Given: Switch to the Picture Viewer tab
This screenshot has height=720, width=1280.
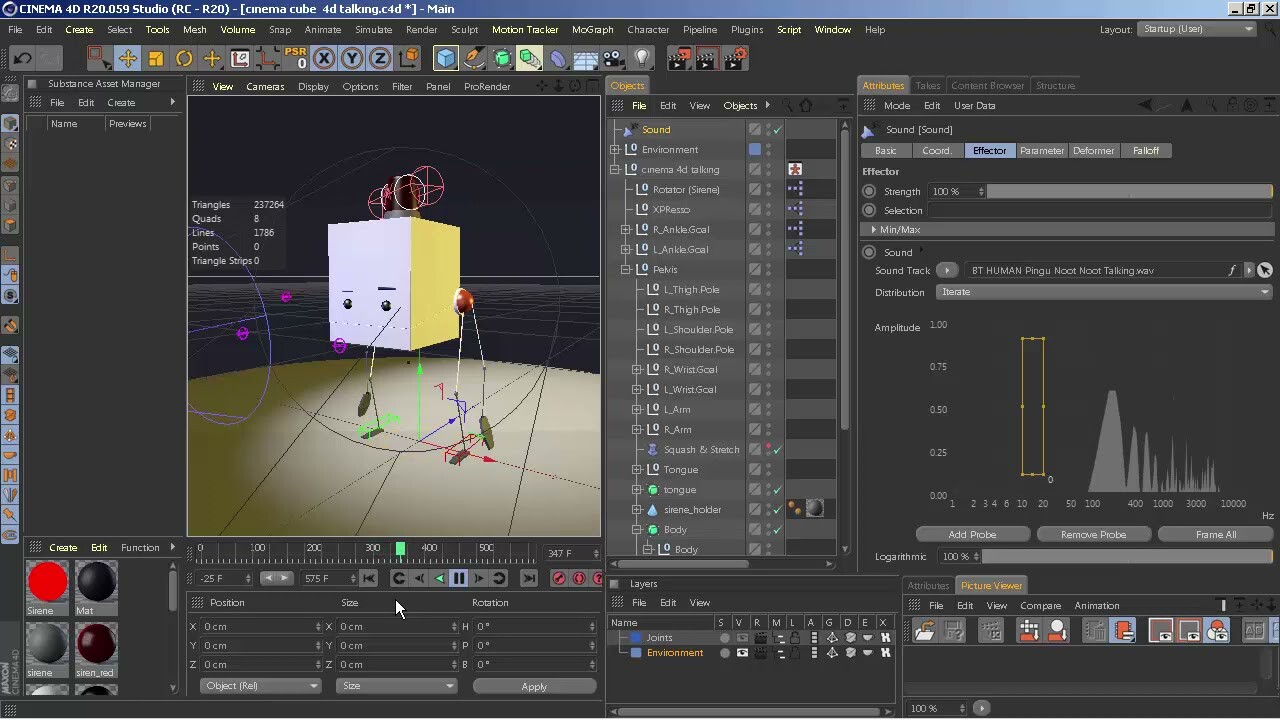Looking at the screenshot, I should pos(990,586).
